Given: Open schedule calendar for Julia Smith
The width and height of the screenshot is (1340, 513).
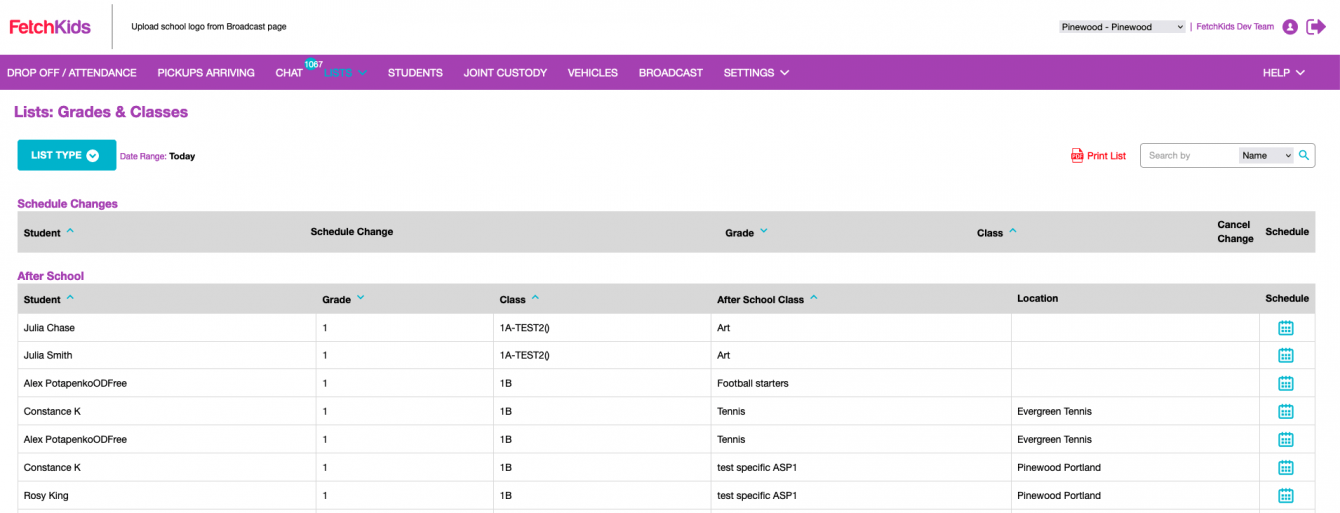Looking at the screenshot, I should pyautogui.click(x=1286, y=355).
